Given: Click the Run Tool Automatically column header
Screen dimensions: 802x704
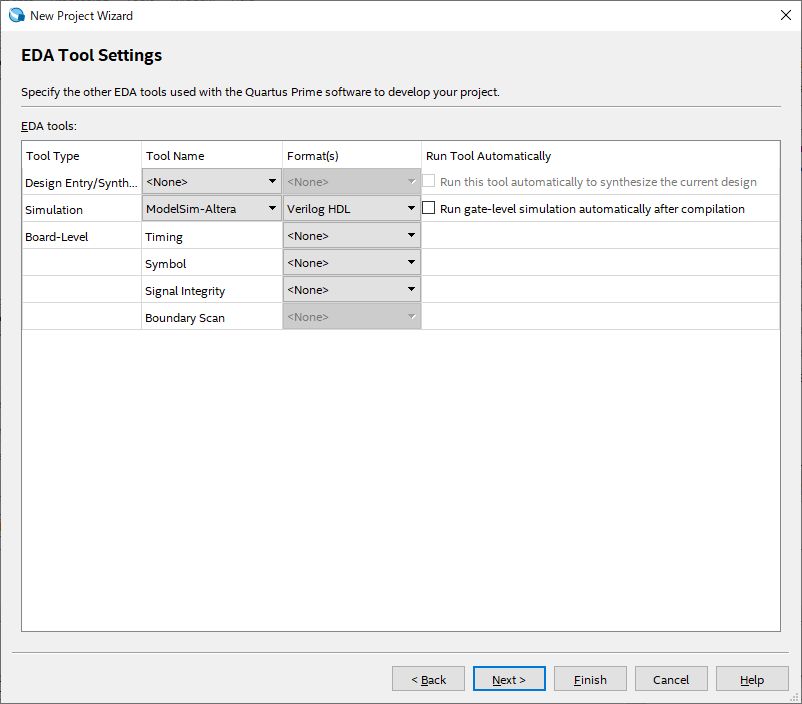Looking at the screenshot, I should (488, 156).
